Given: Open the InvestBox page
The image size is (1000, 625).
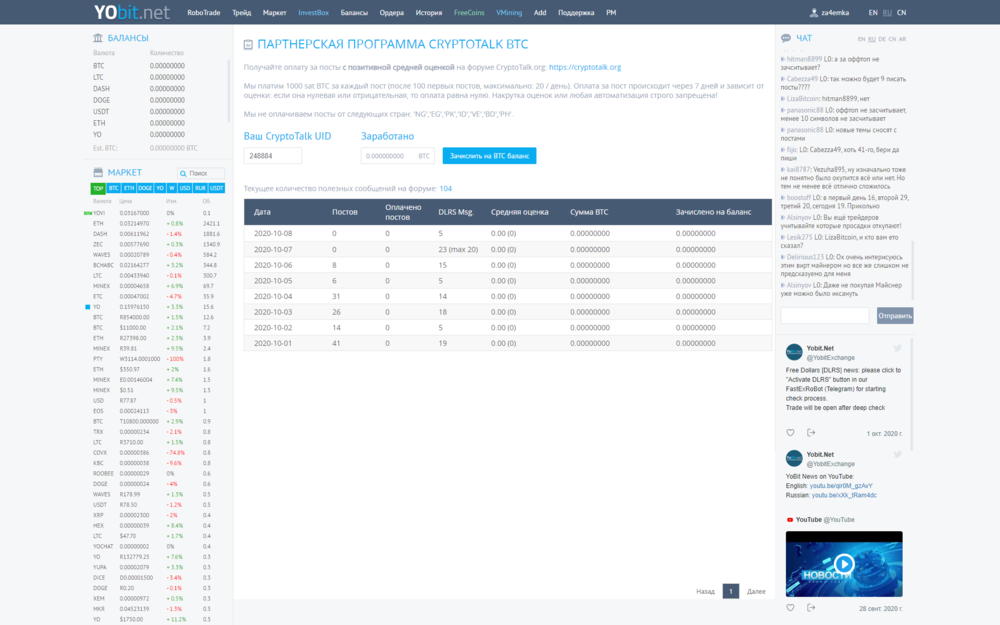Looking at the screenshot, I should [x=313, y=13].
